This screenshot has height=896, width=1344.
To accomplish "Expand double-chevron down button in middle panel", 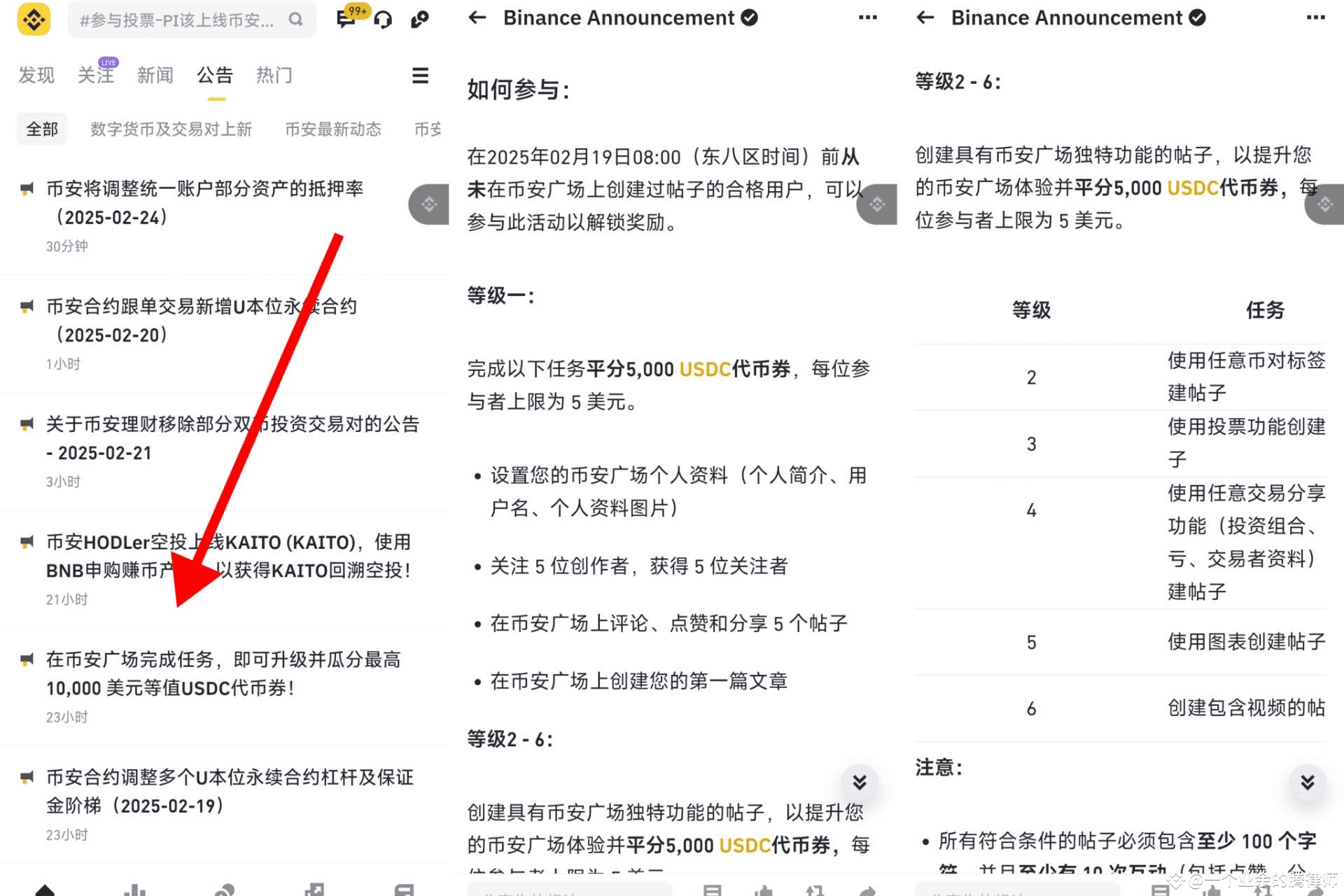I will pyautogui.click(x=860, y=782).
